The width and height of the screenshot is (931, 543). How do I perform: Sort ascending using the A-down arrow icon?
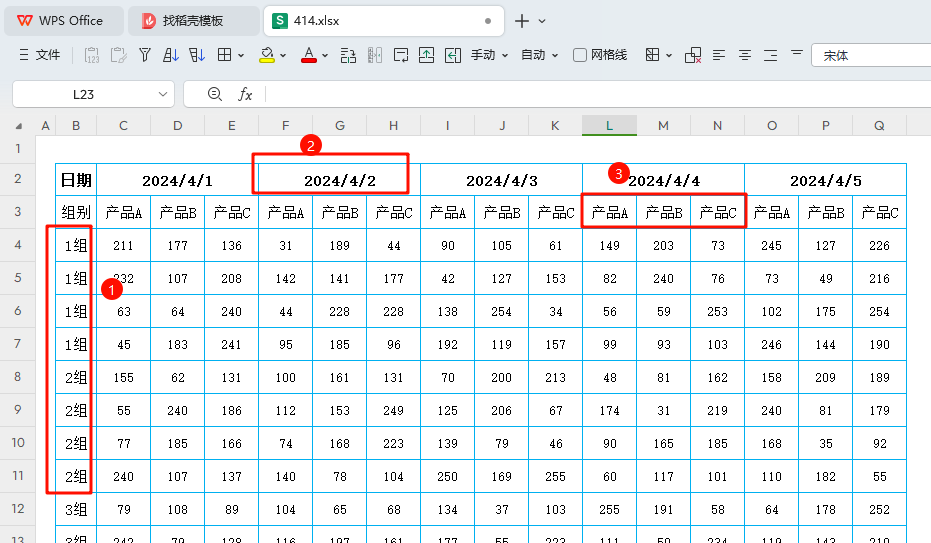170,55
